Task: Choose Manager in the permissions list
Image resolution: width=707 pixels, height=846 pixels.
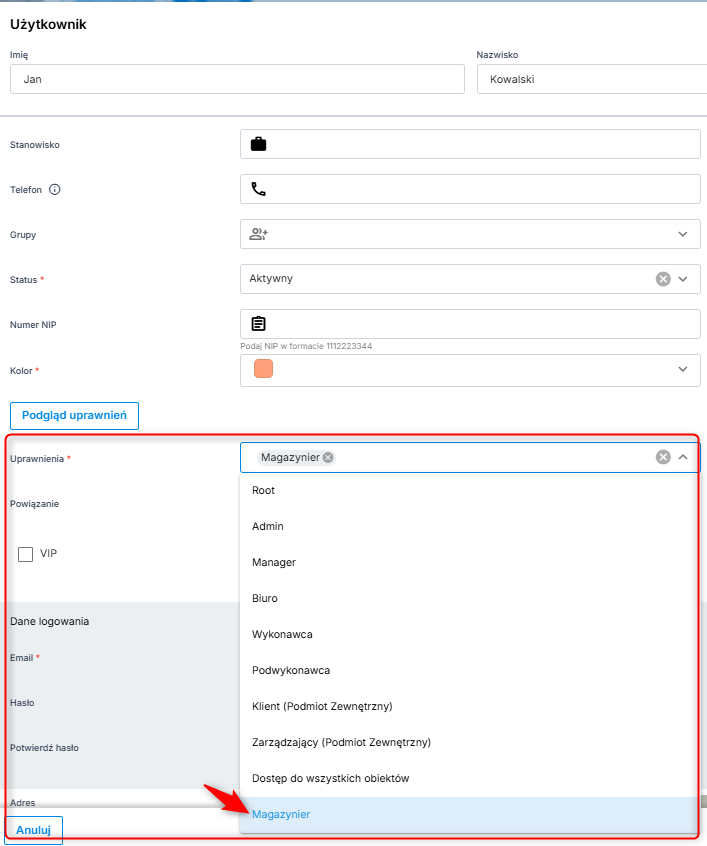Action: point(274,562)
